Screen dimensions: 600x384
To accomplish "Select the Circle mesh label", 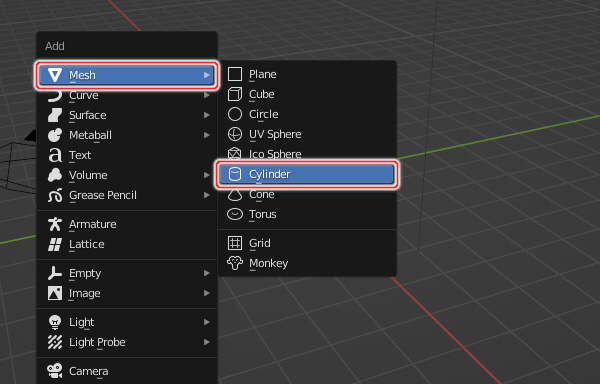I will coord(264,114).
